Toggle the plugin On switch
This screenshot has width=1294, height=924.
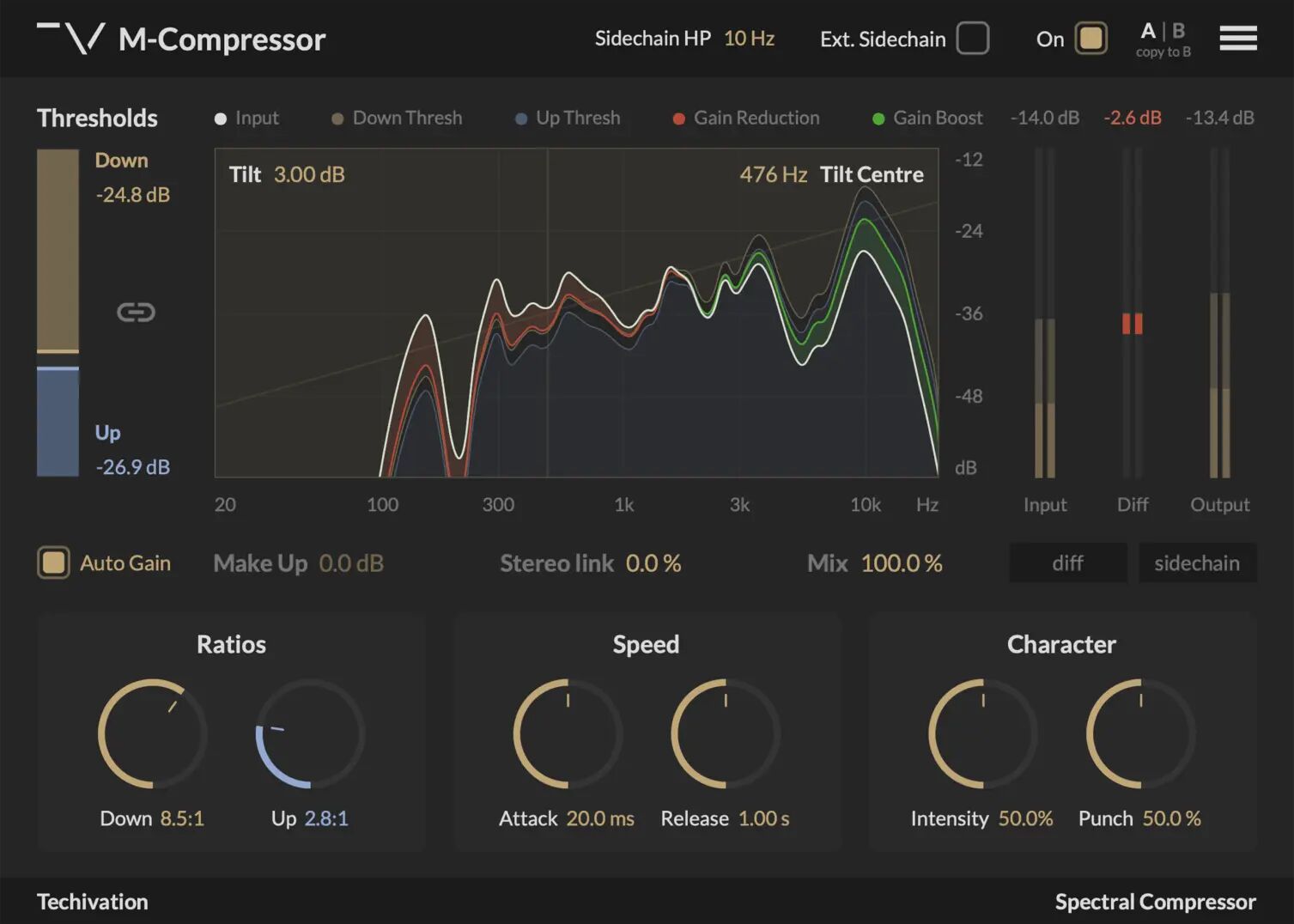pyautogui.click(x=1091, y=39)
